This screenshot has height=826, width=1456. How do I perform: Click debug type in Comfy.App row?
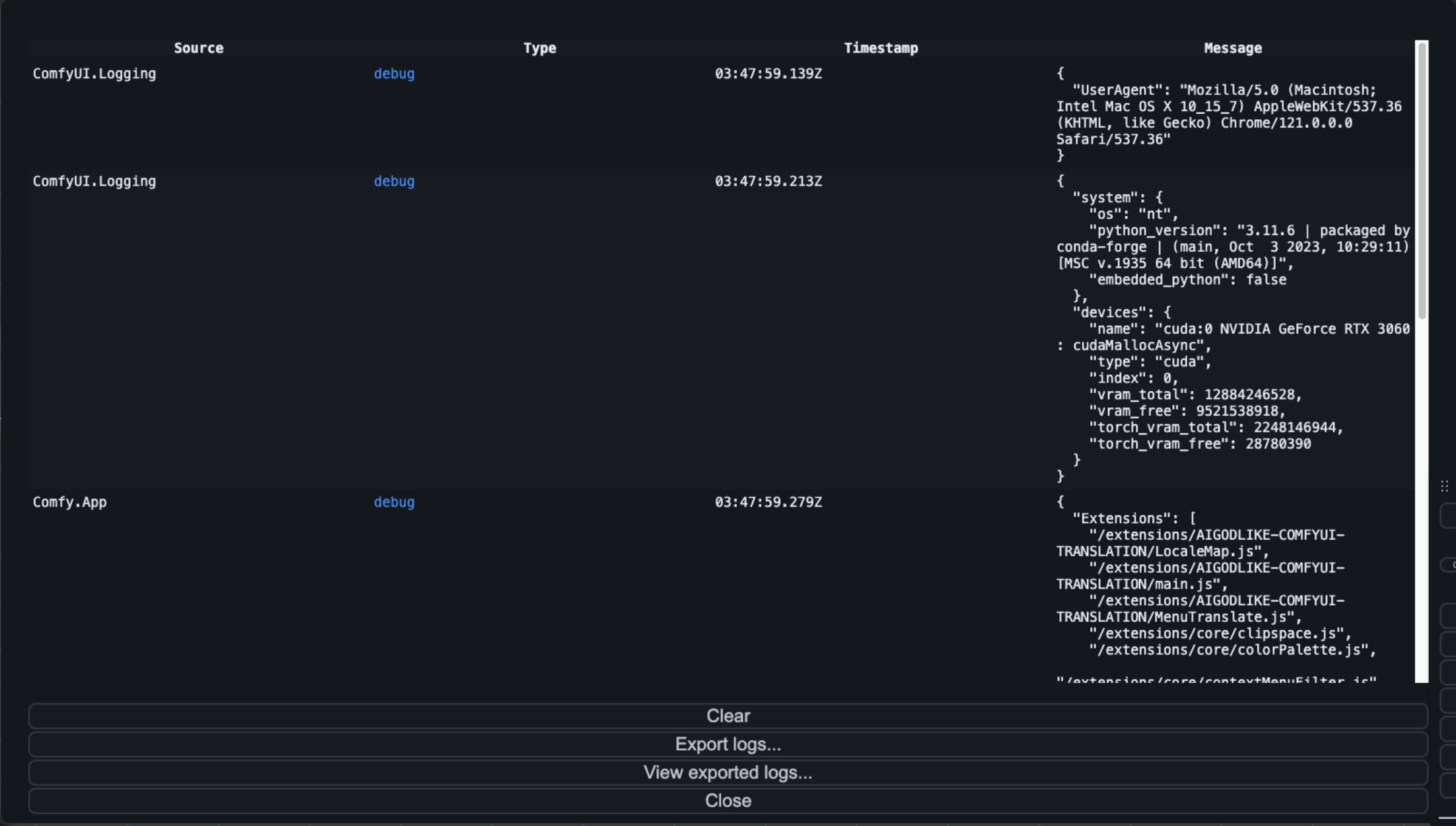[394, 502]
